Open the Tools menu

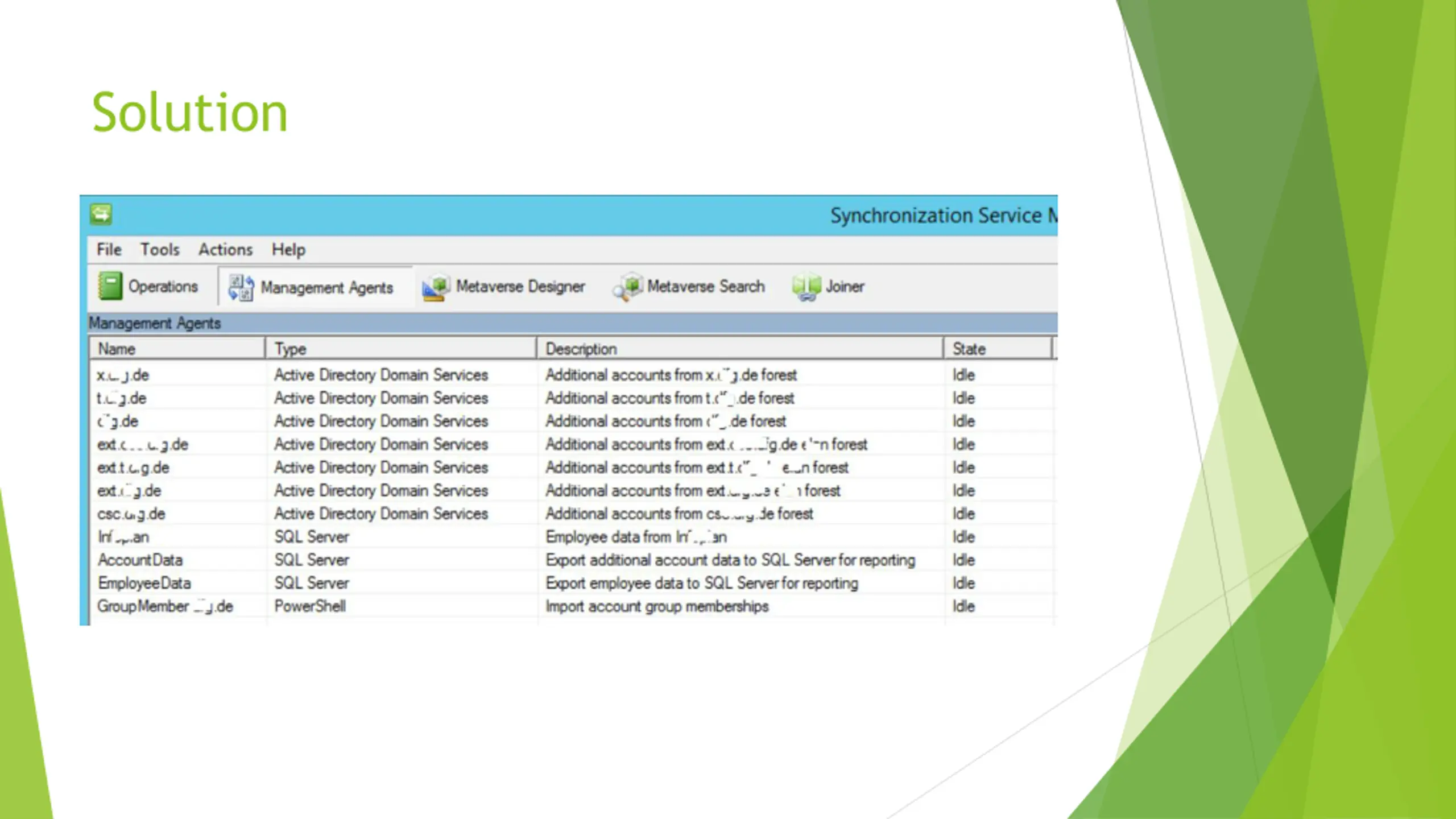pyautogui.click(x=160, y=250)
